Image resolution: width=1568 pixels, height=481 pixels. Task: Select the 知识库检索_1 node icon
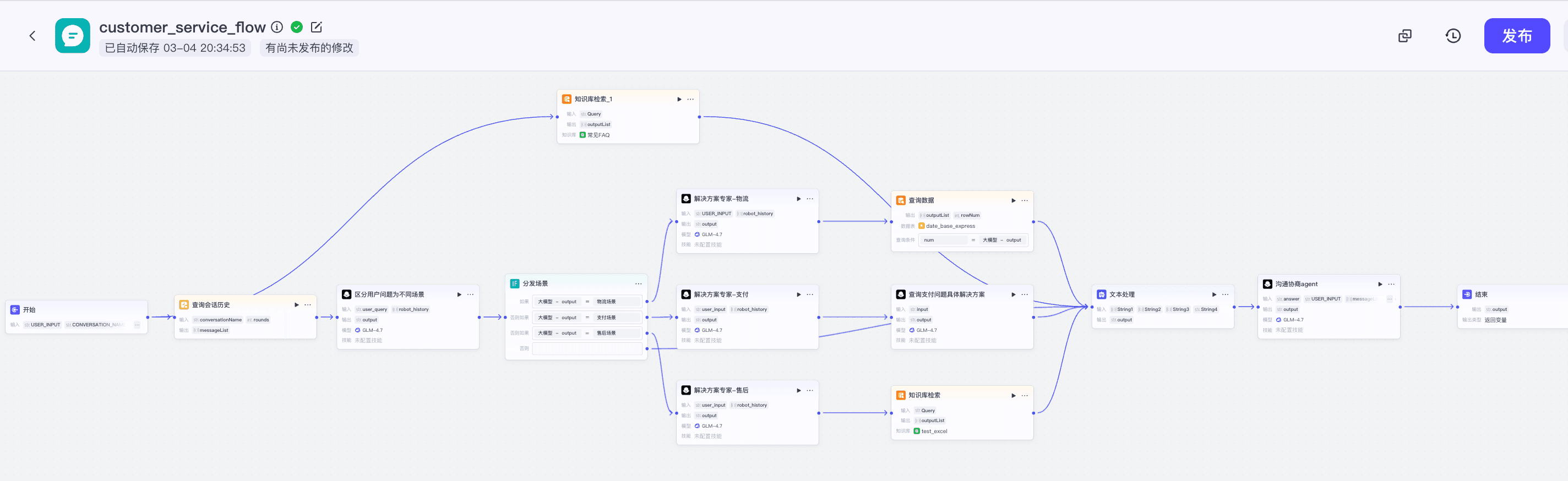(567, 99)
